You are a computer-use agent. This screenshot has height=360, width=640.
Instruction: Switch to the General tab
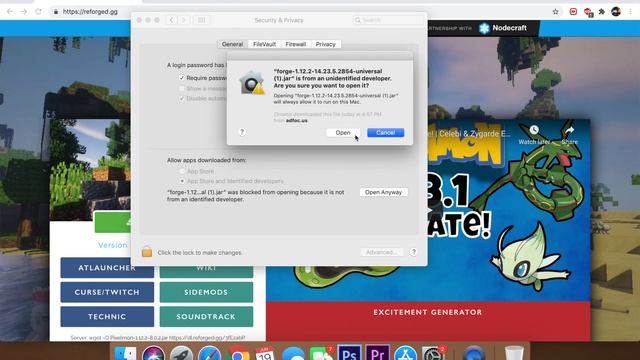(x=232, y=44)
